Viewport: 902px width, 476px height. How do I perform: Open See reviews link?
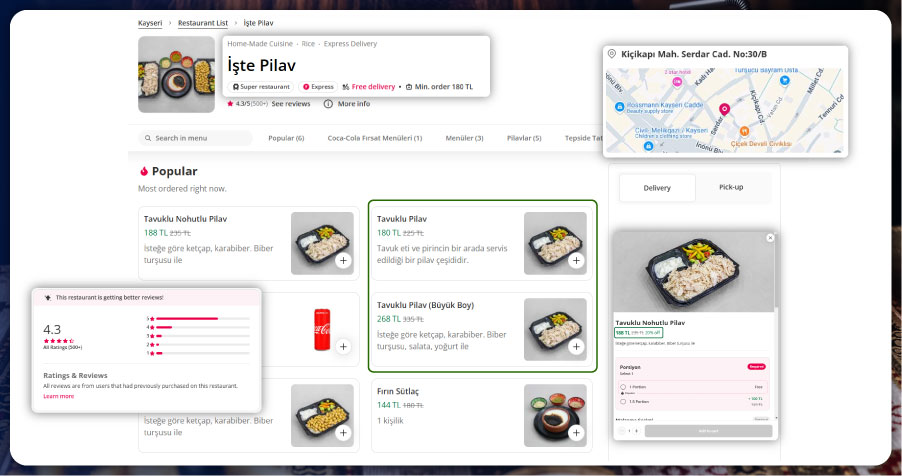(x=291, y=104)
